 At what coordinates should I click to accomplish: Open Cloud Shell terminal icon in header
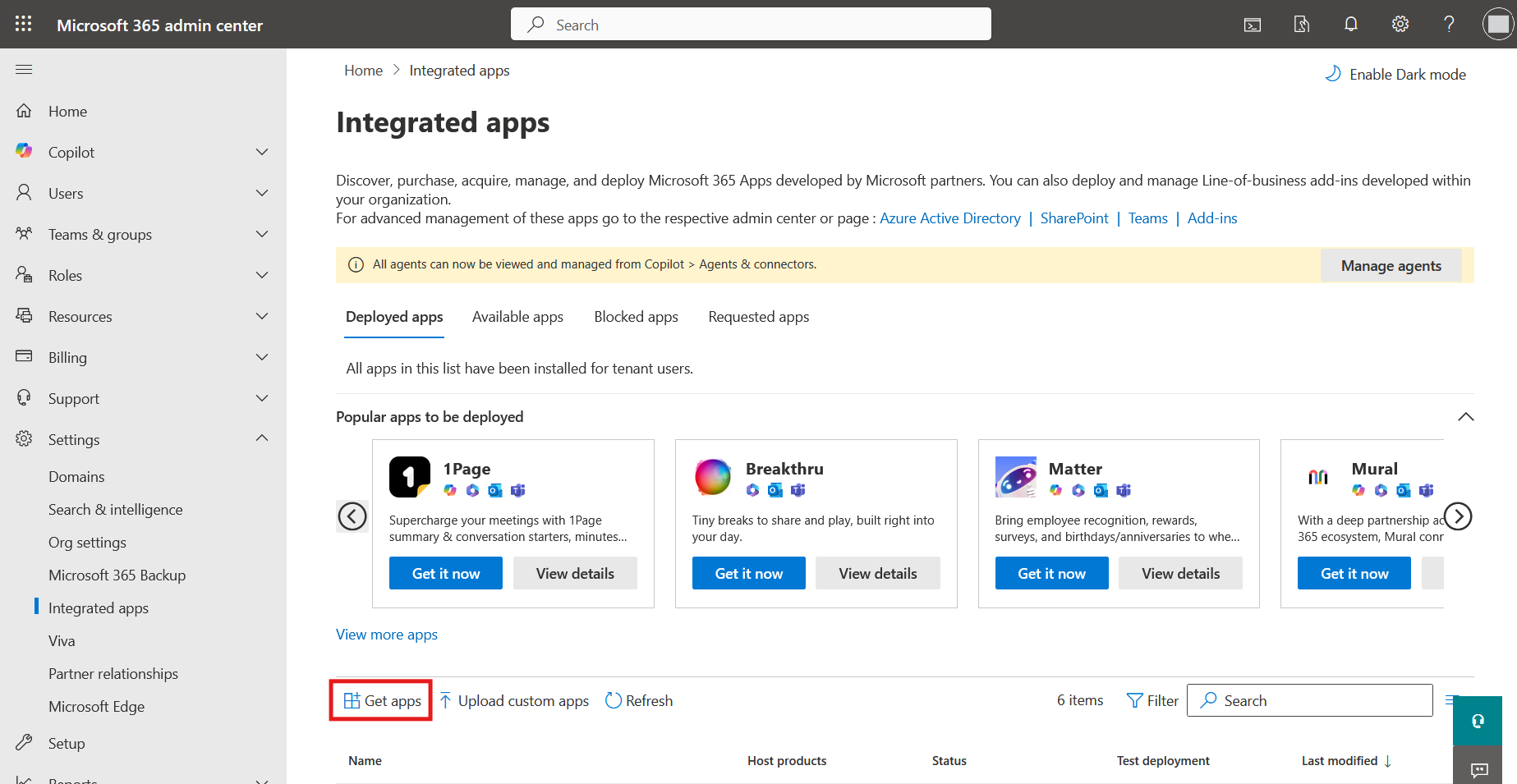(1253, 25)
